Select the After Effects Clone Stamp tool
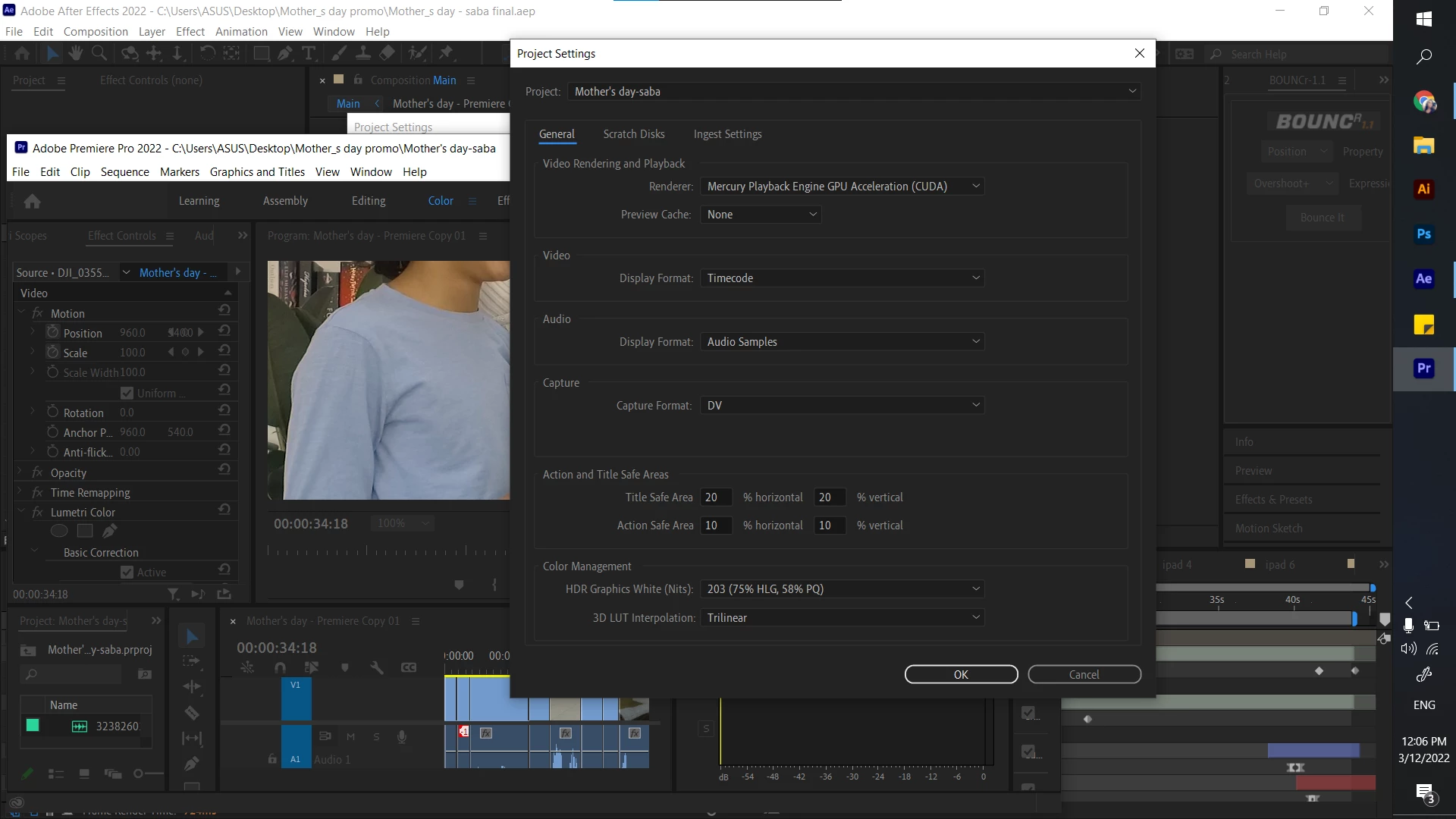 click(363, 53)
